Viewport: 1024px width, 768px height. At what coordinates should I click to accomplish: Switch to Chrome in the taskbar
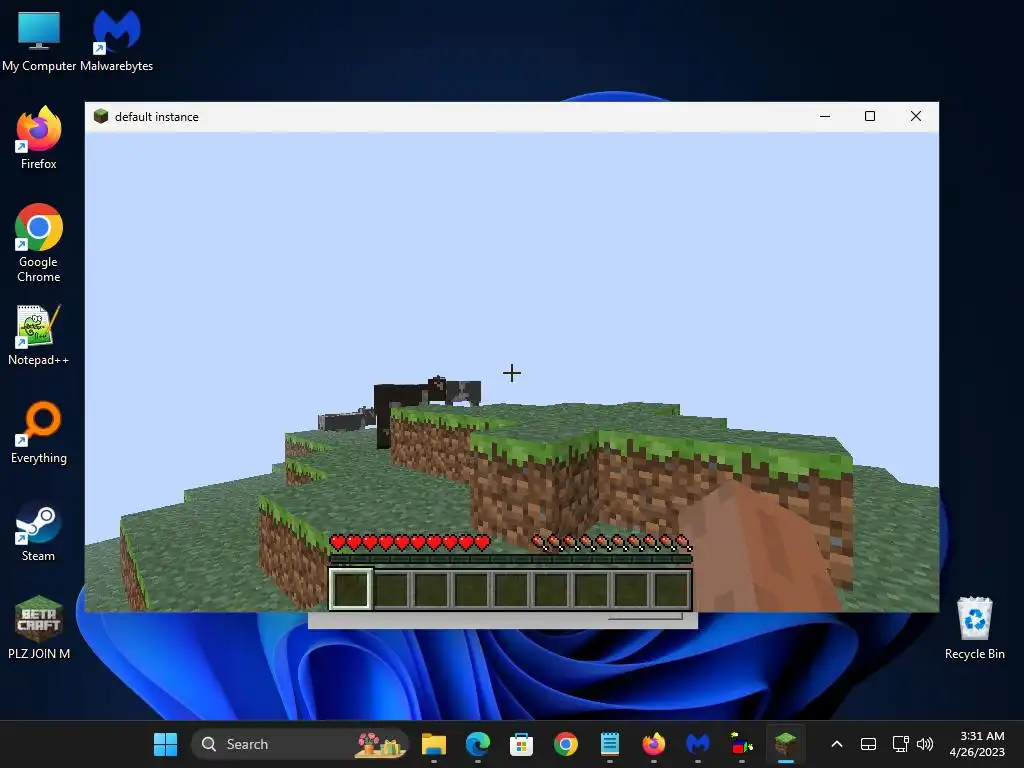pyautogui.click(x=566, y=744)
